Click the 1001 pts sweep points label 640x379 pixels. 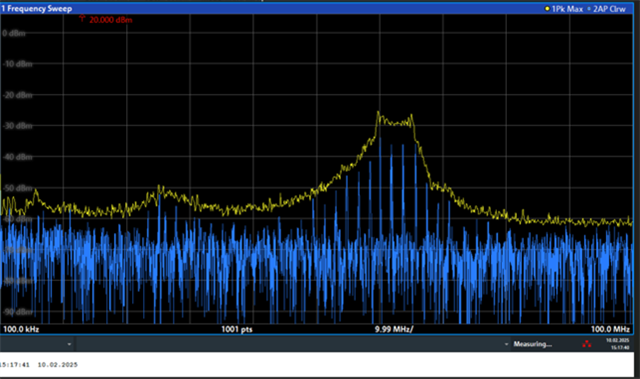click(237, 329)
